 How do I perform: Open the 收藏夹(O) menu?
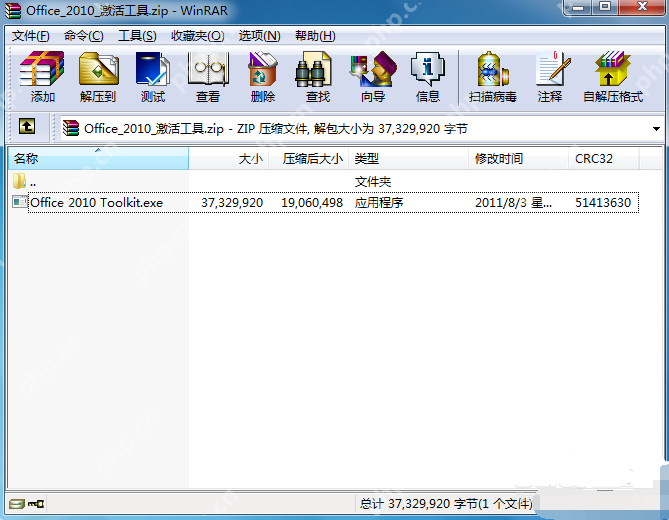click(197, 35)
